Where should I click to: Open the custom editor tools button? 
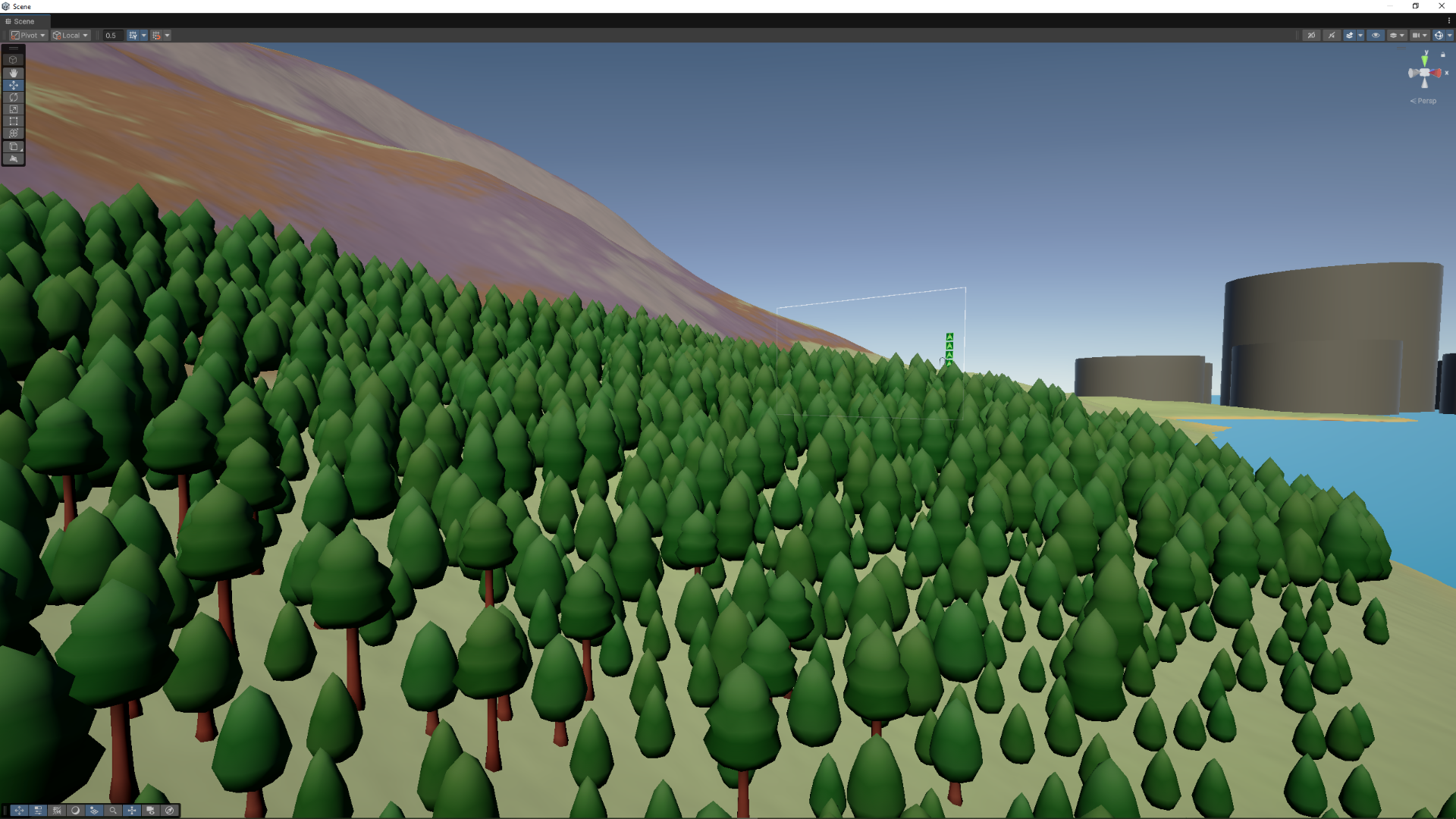[x=14, y=147]
